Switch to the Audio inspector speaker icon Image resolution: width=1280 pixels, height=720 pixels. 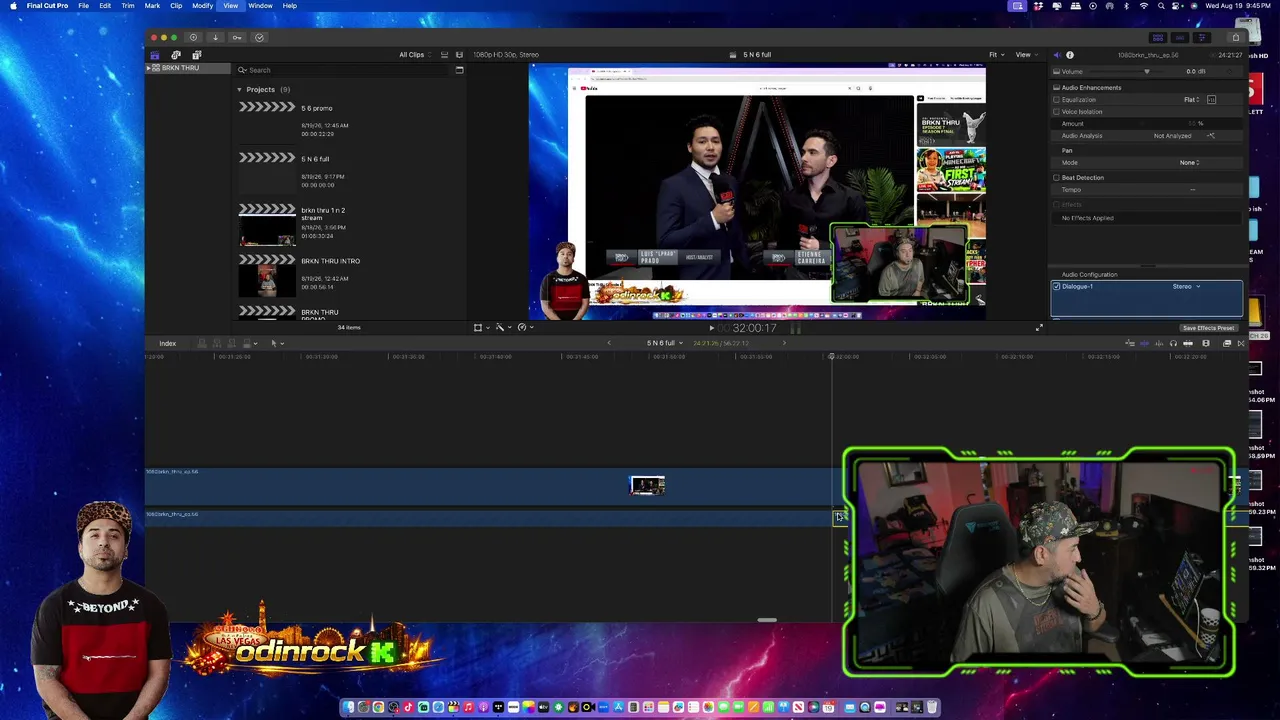tap(1057, 55)
